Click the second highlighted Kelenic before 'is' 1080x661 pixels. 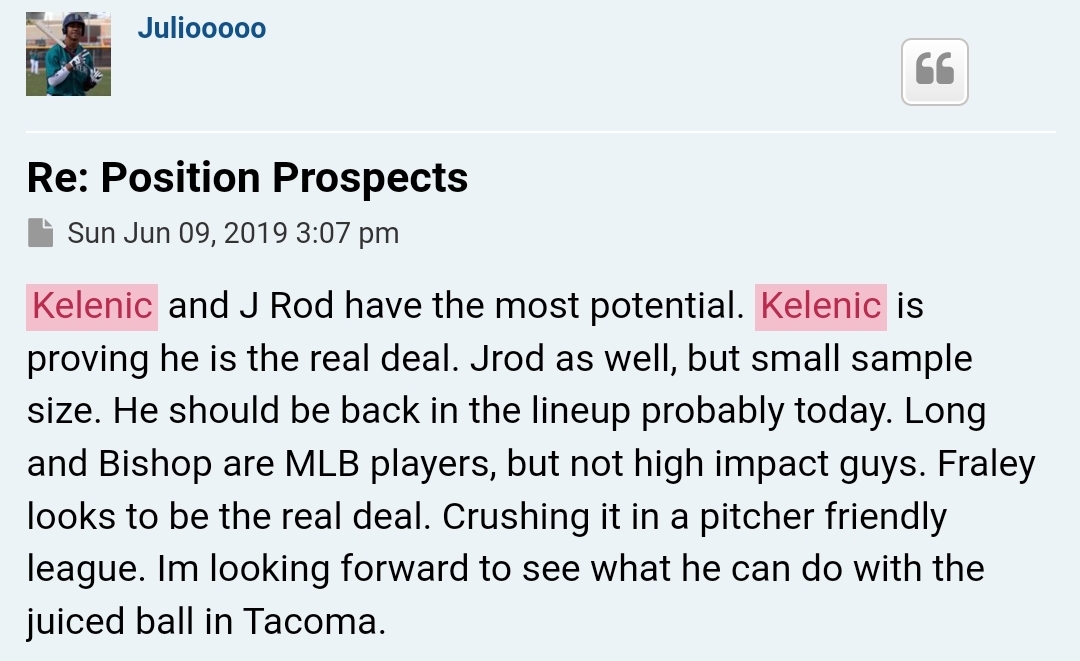pyautogui.click(x=820, y=306)
